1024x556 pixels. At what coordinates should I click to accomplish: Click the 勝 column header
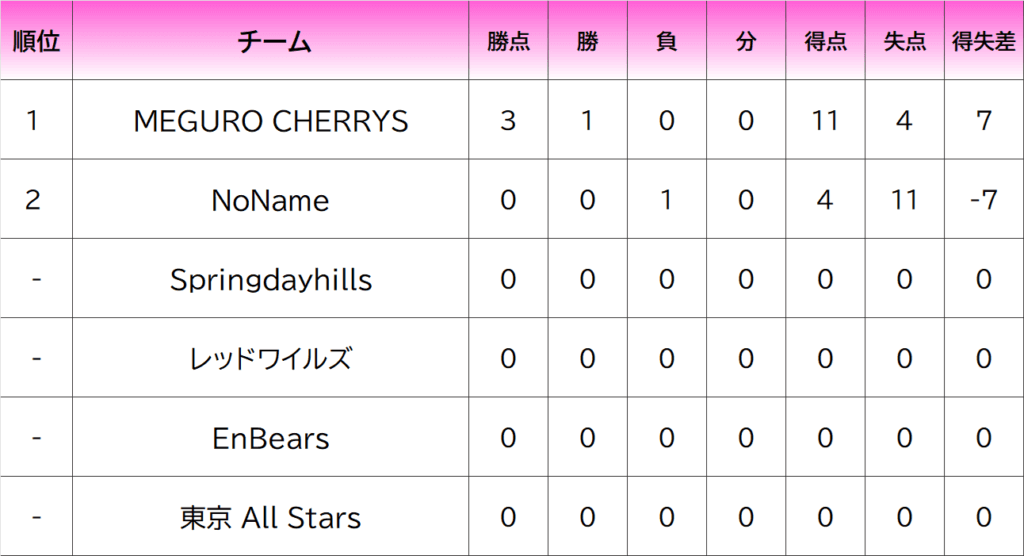[x=587, y=42]
